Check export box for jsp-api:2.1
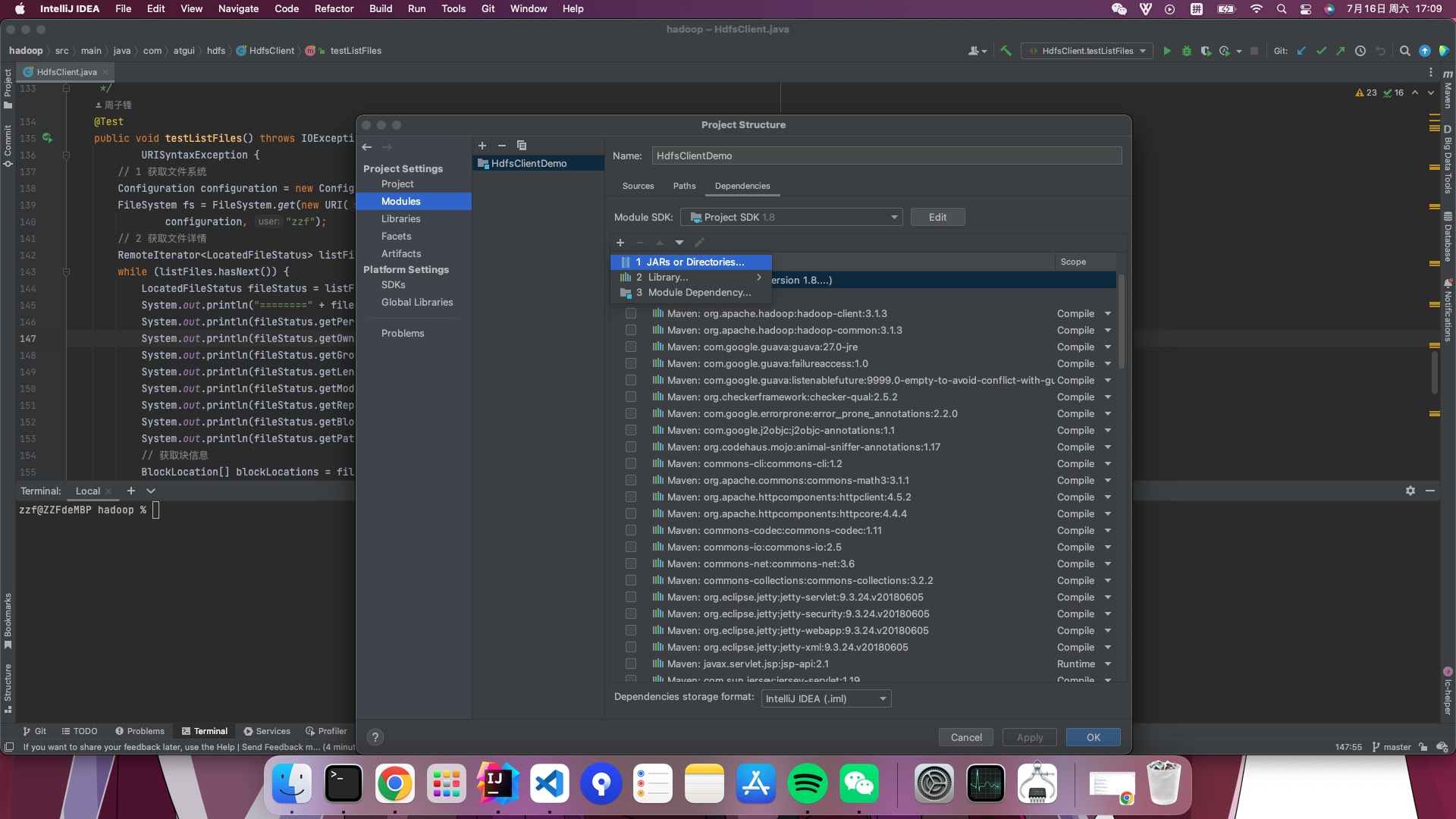 (631, 664)
